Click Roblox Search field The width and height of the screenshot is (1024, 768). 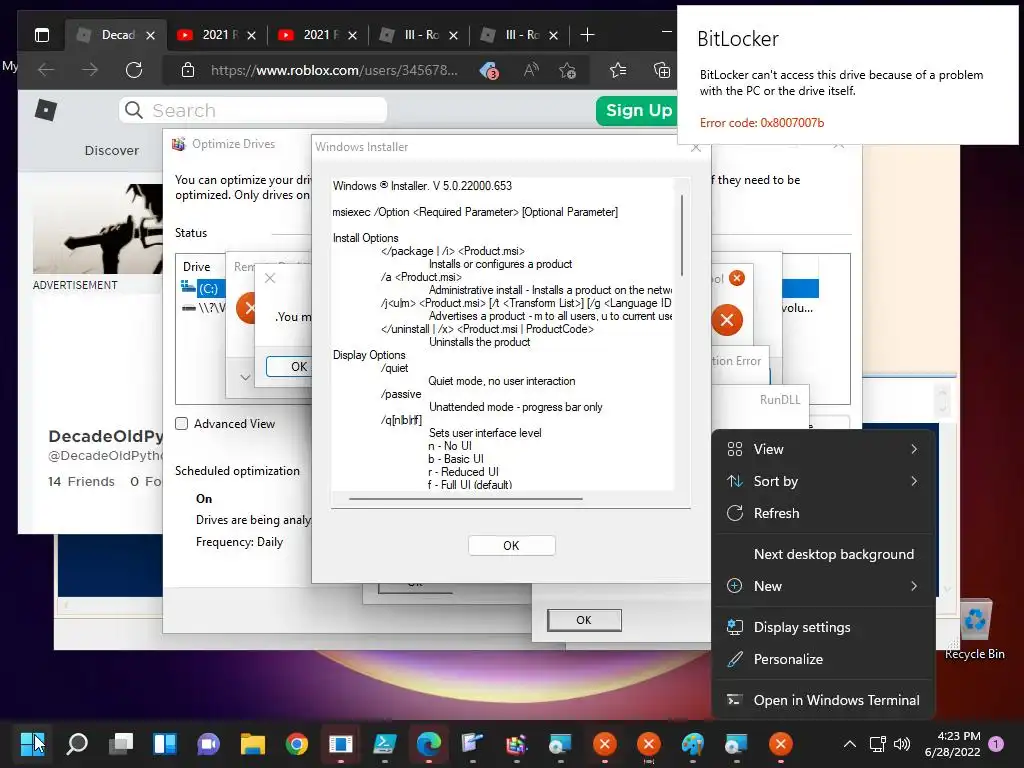tap(253, 110)
